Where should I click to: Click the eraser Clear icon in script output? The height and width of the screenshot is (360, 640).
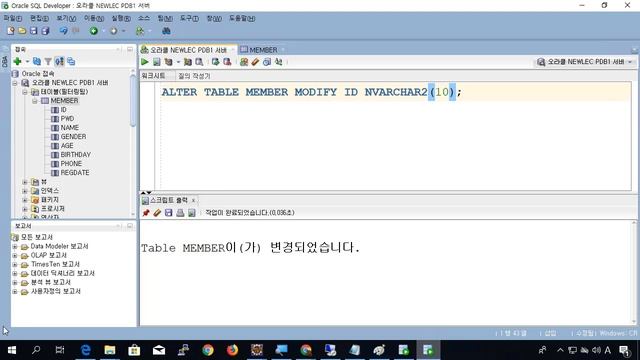click(157, 213)
